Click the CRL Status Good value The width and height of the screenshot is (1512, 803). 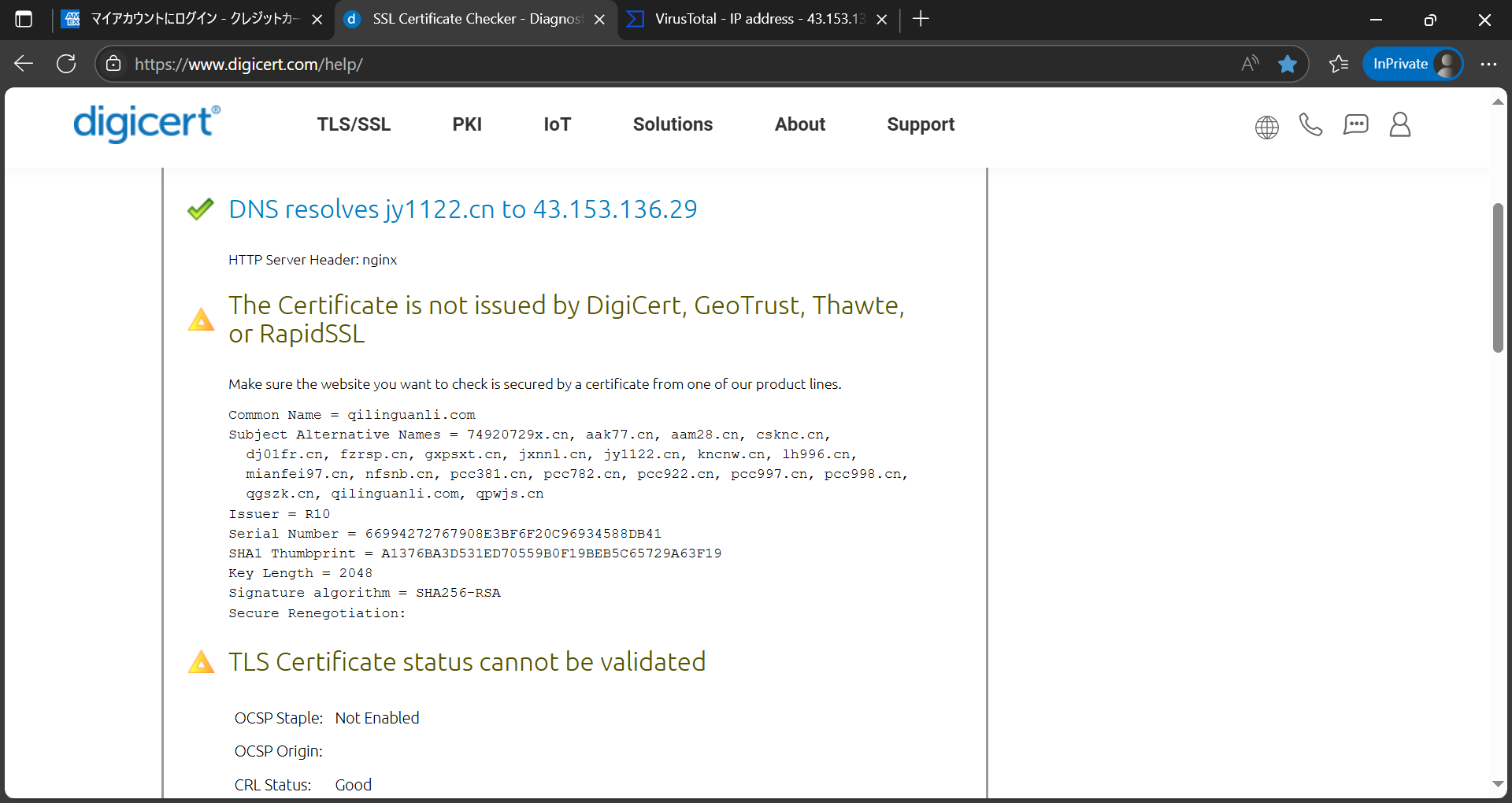(354, 785)
